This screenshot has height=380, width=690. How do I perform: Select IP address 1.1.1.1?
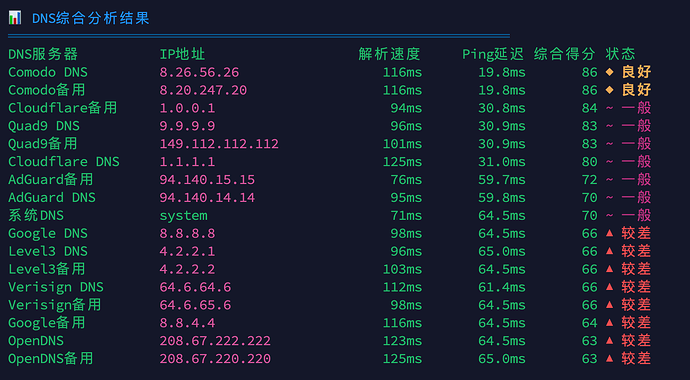(187, 162)
